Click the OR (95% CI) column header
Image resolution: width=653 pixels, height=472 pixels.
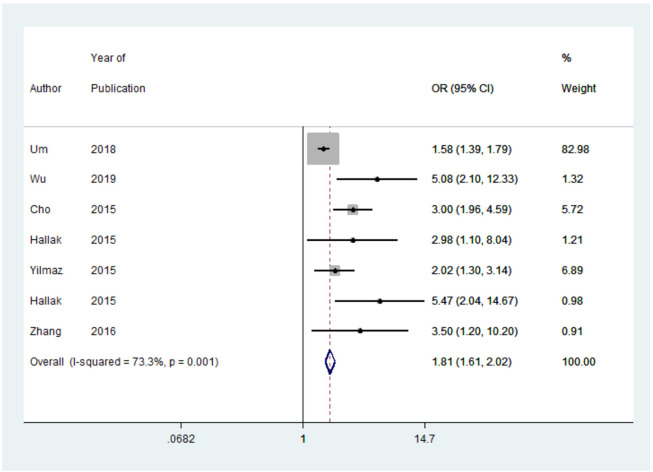462,88
